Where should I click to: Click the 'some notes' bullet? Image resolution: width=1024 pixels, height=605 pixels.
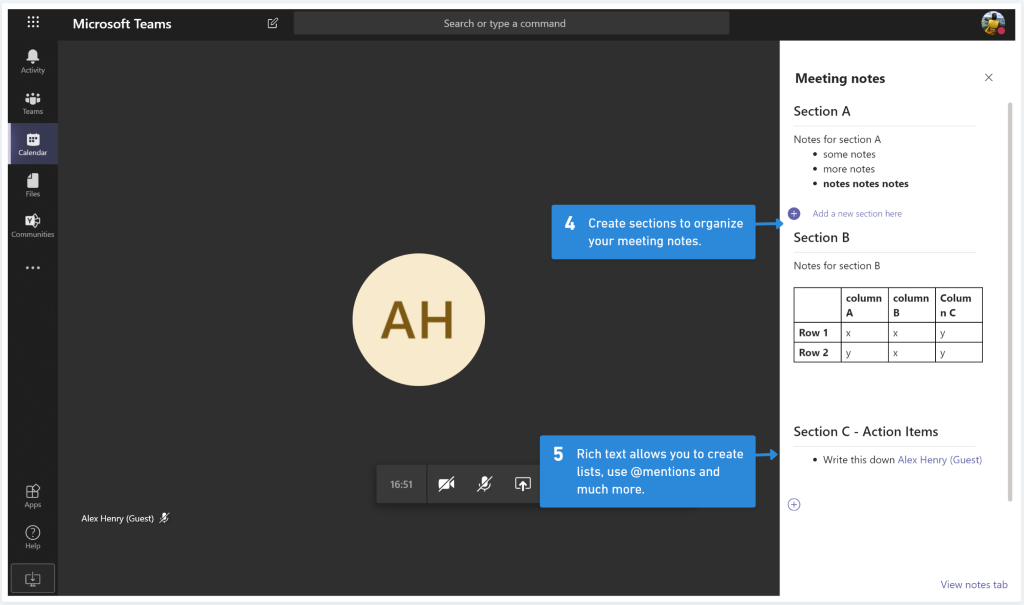click(849, 154)
